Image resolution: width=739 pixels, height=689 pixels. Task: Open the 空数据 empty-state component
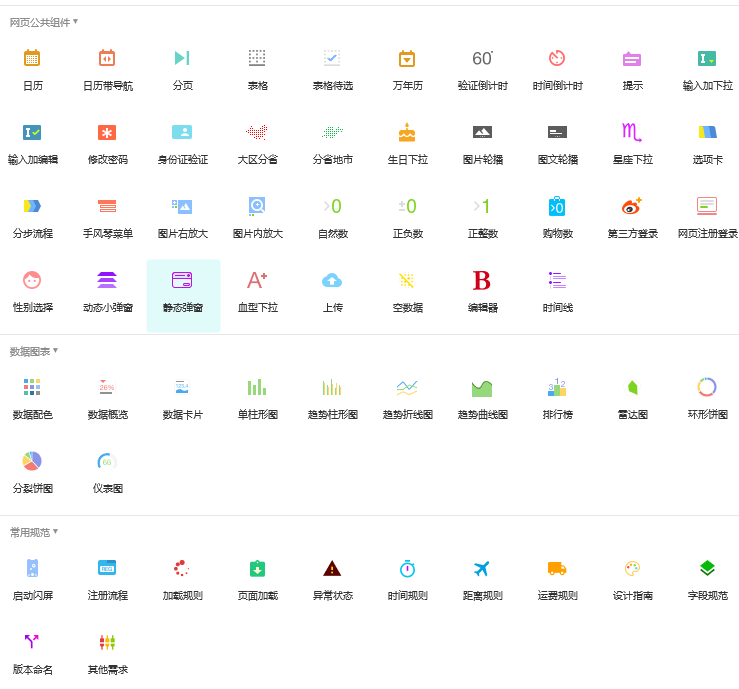click(407, 280)
